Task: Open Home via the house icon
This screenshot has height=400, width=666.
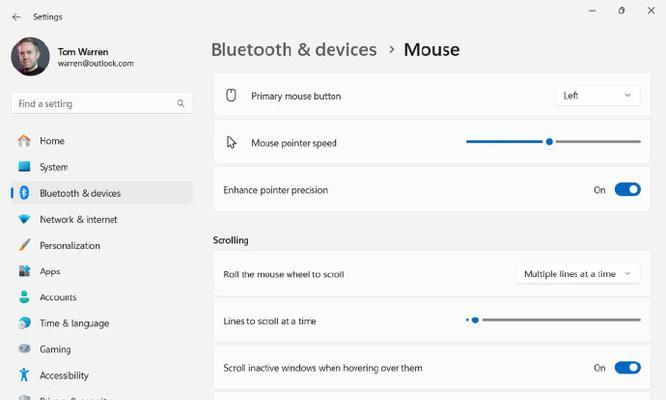Action: pos(24,141)
